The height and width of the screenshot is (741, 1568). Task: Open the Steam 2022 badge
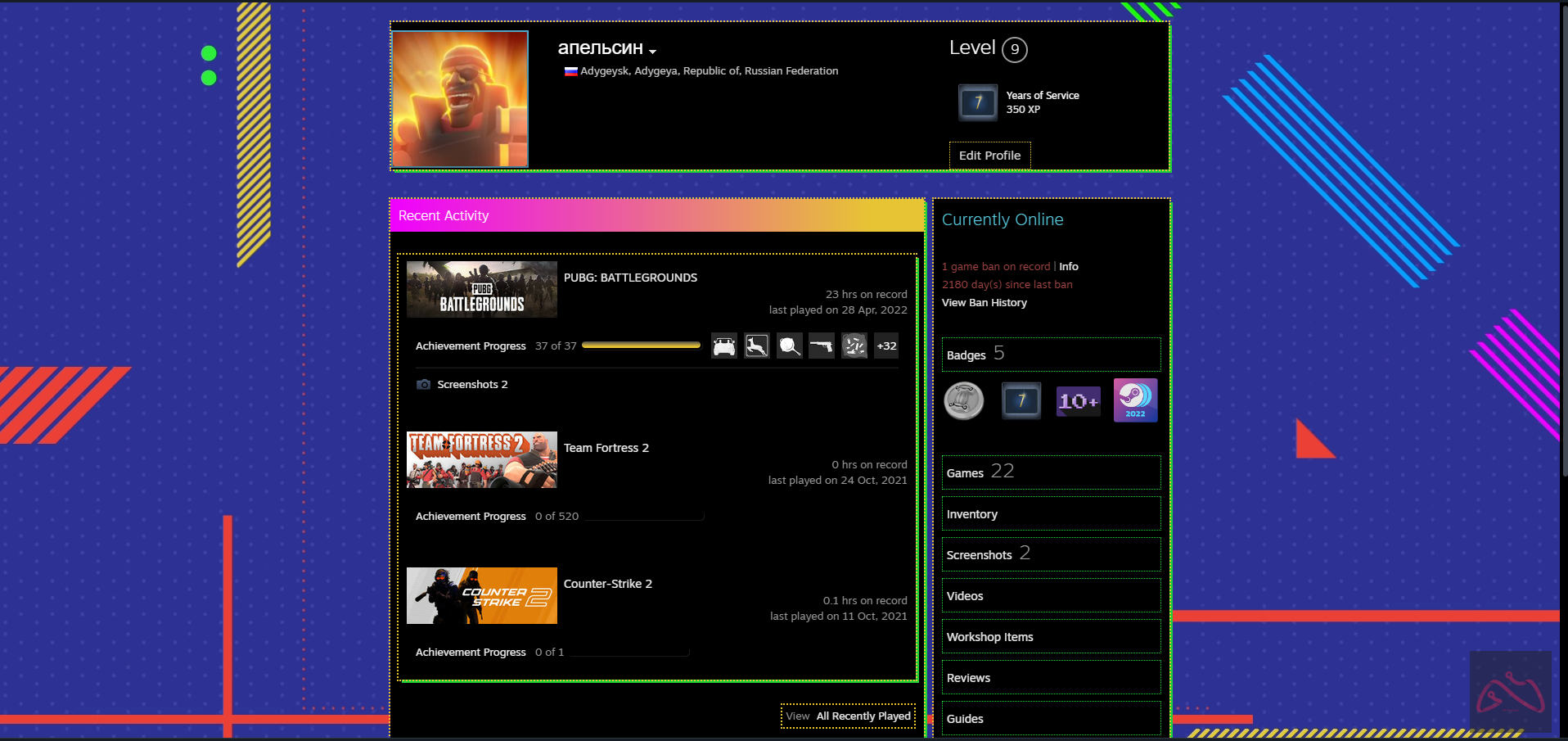(1135, 400)
